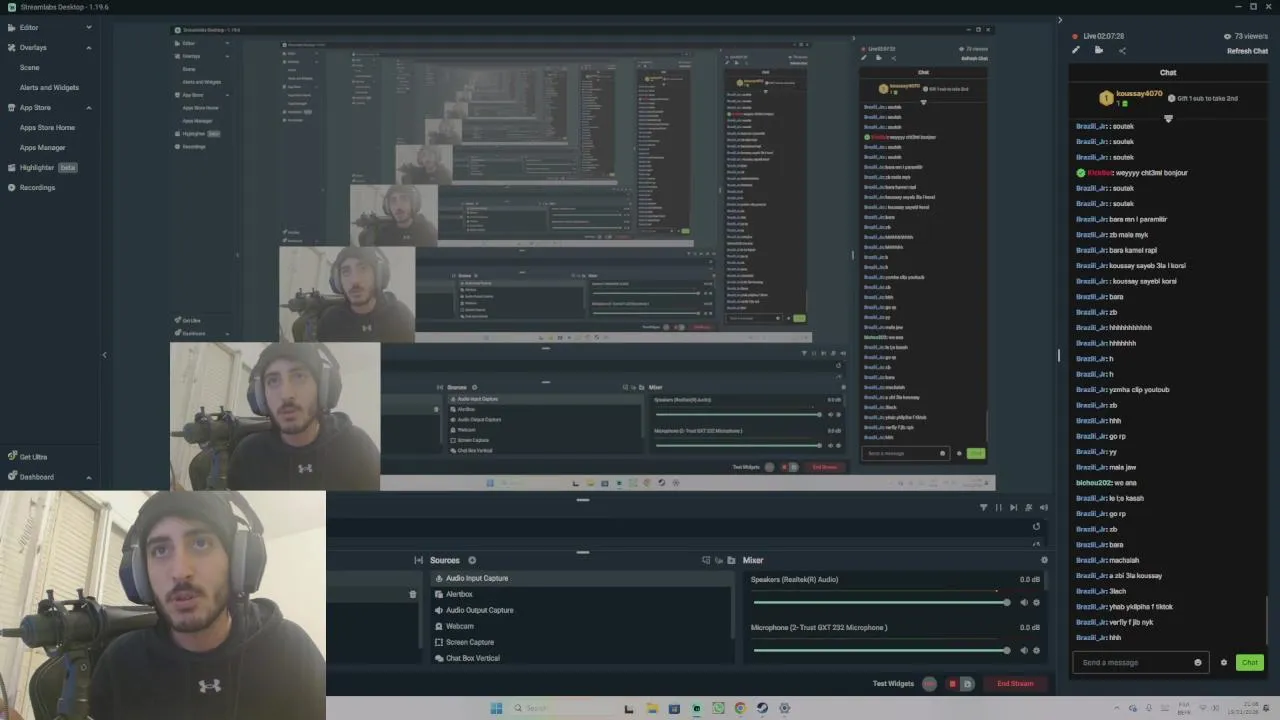Open App Store in the sidebar
The image size is (1280, 720).
[x=35, y=107]
